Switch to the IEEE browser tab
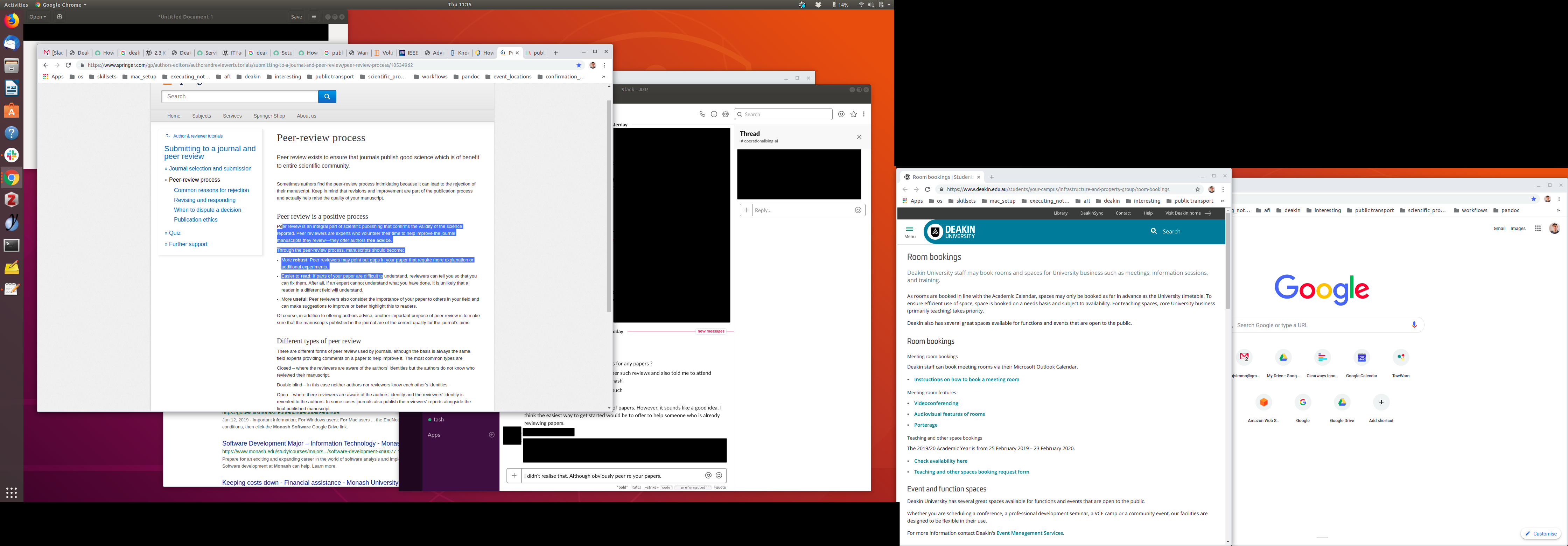1568x546 pixels. click(x=408, y=53)
